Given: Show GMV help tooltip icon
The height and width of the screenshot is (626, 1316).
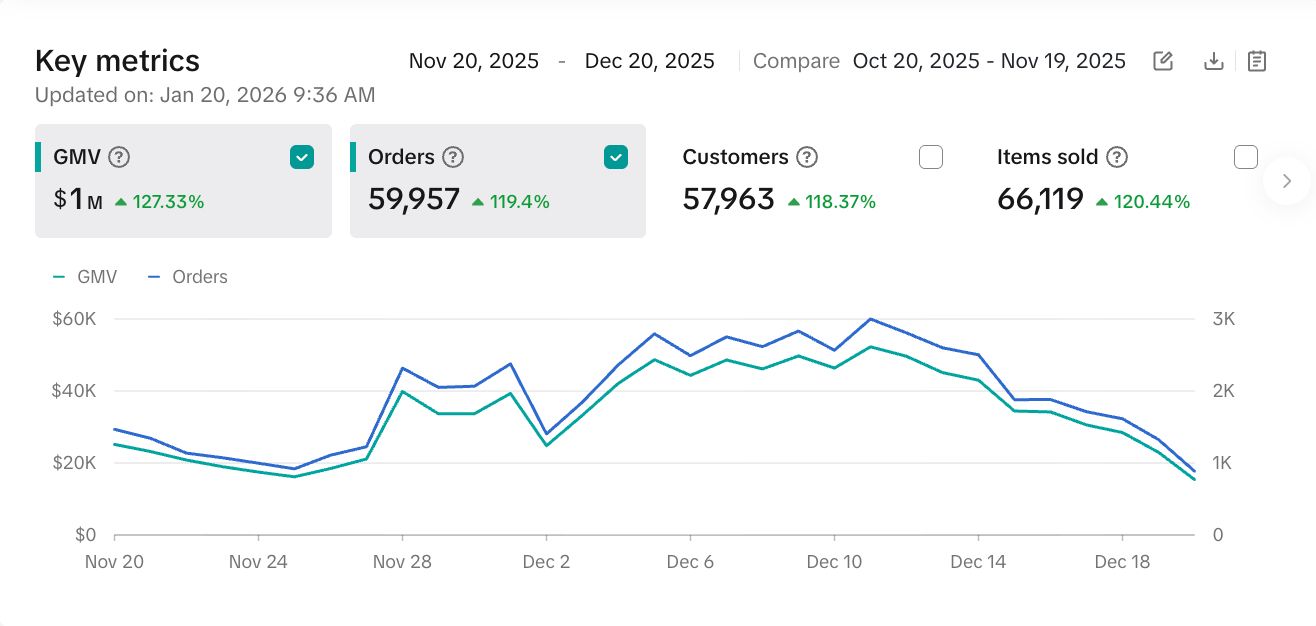Looking at the screenshot, I should [x=120, y=157].
